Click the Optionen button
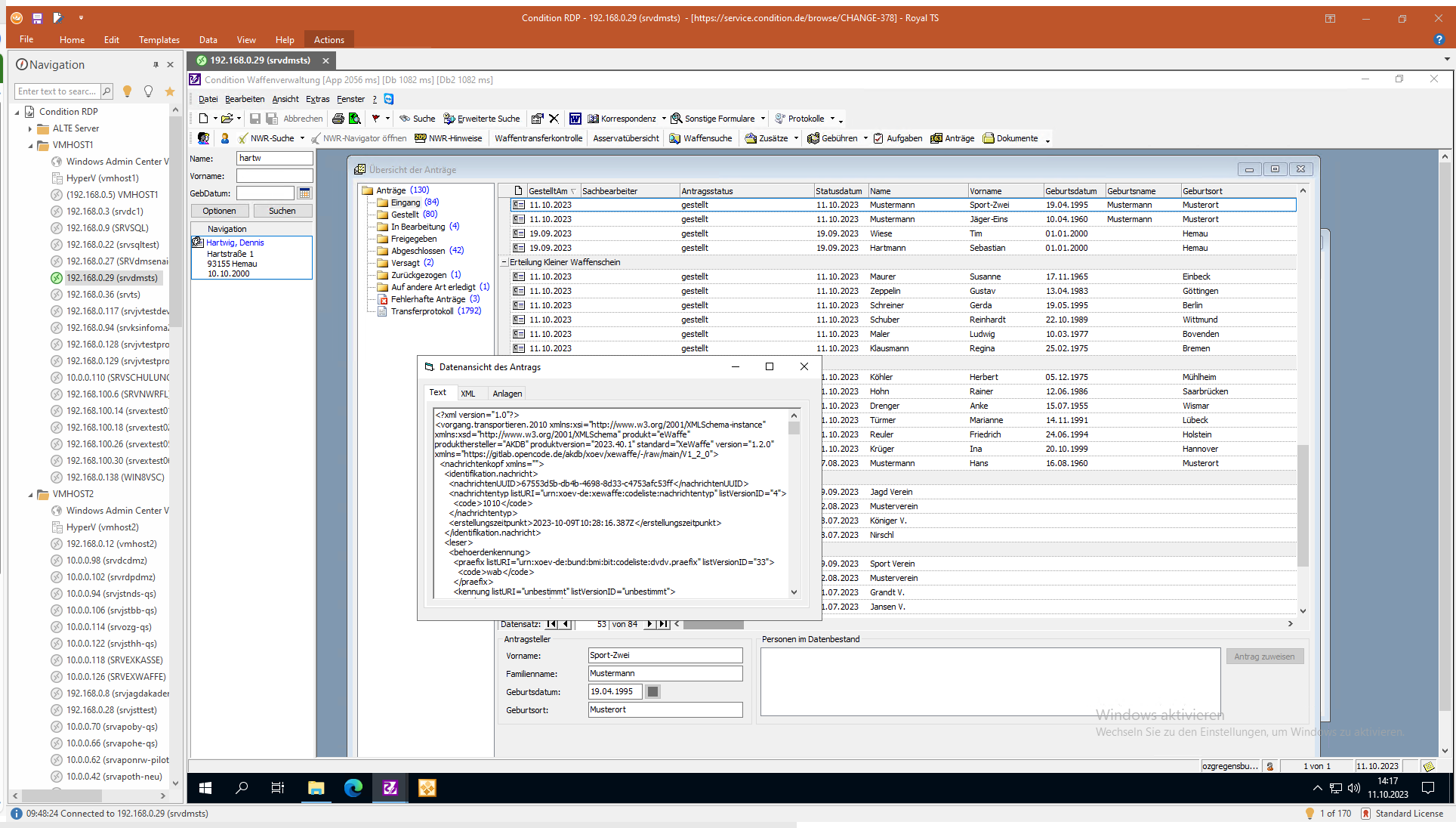1456x828 pixels. (x=219, y=211)
